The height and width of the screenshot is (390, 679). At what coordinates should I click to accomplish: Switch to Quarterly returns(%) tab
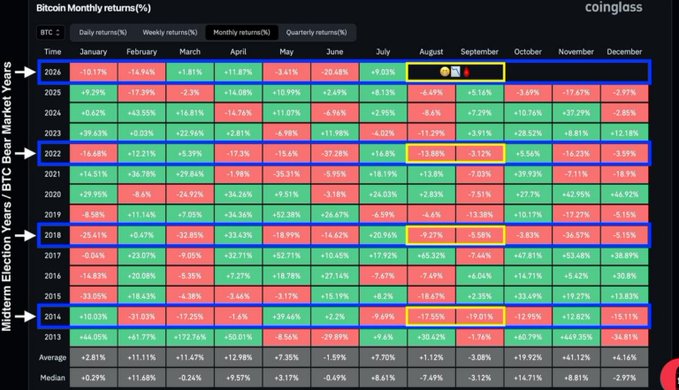coord(316,32)
